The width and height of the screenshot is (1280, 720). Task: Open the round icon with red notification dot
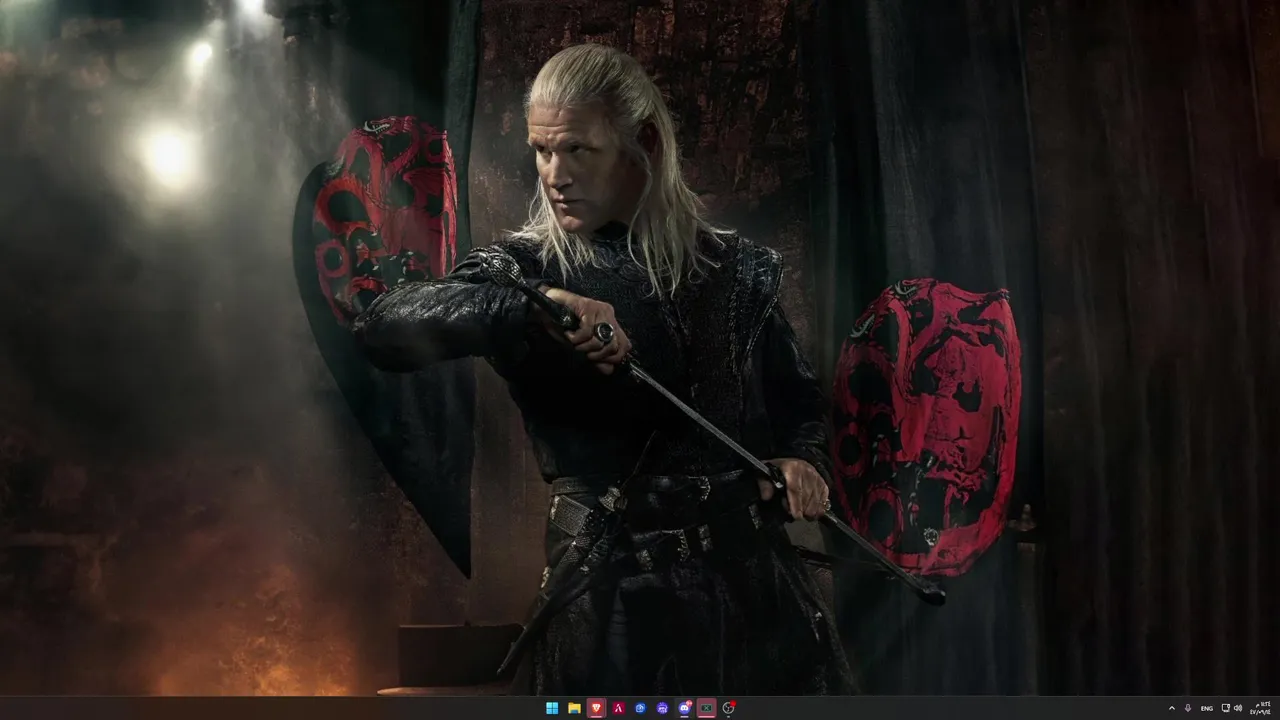click(x=729, y=708)
